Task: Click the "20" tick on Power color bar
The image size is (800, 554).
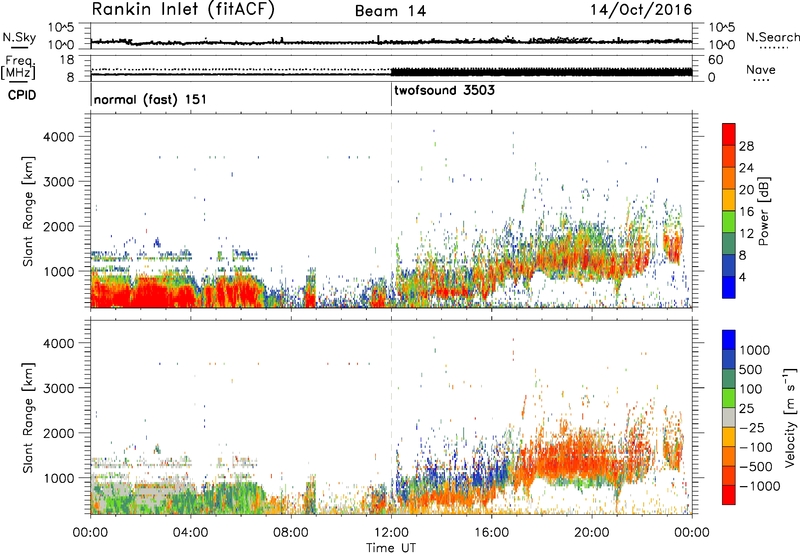Action: [746, 190]
